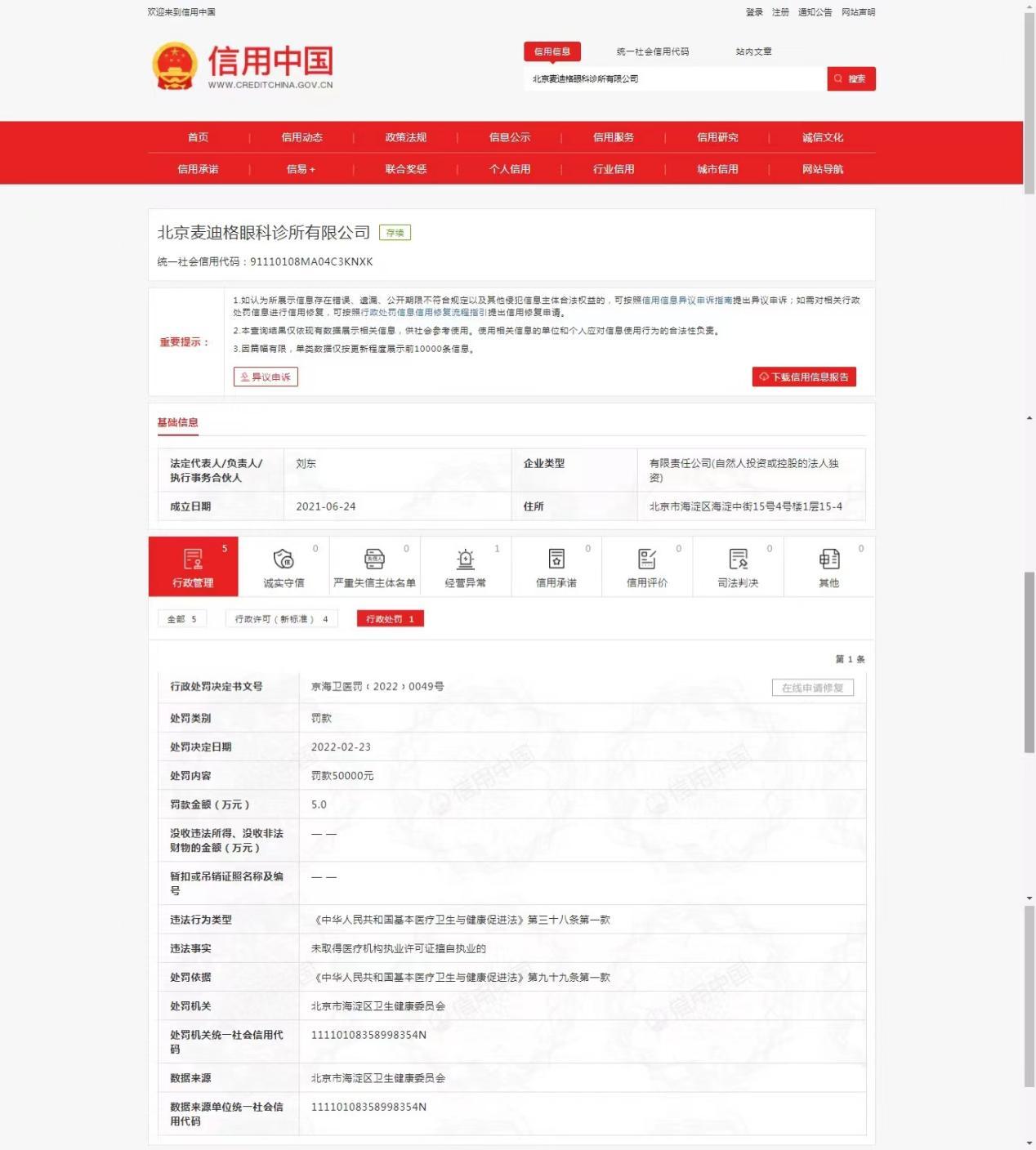Select the 行政许可（新标准）4 filter tab
Screen dimensions: 1036x1150
[281, 619]
